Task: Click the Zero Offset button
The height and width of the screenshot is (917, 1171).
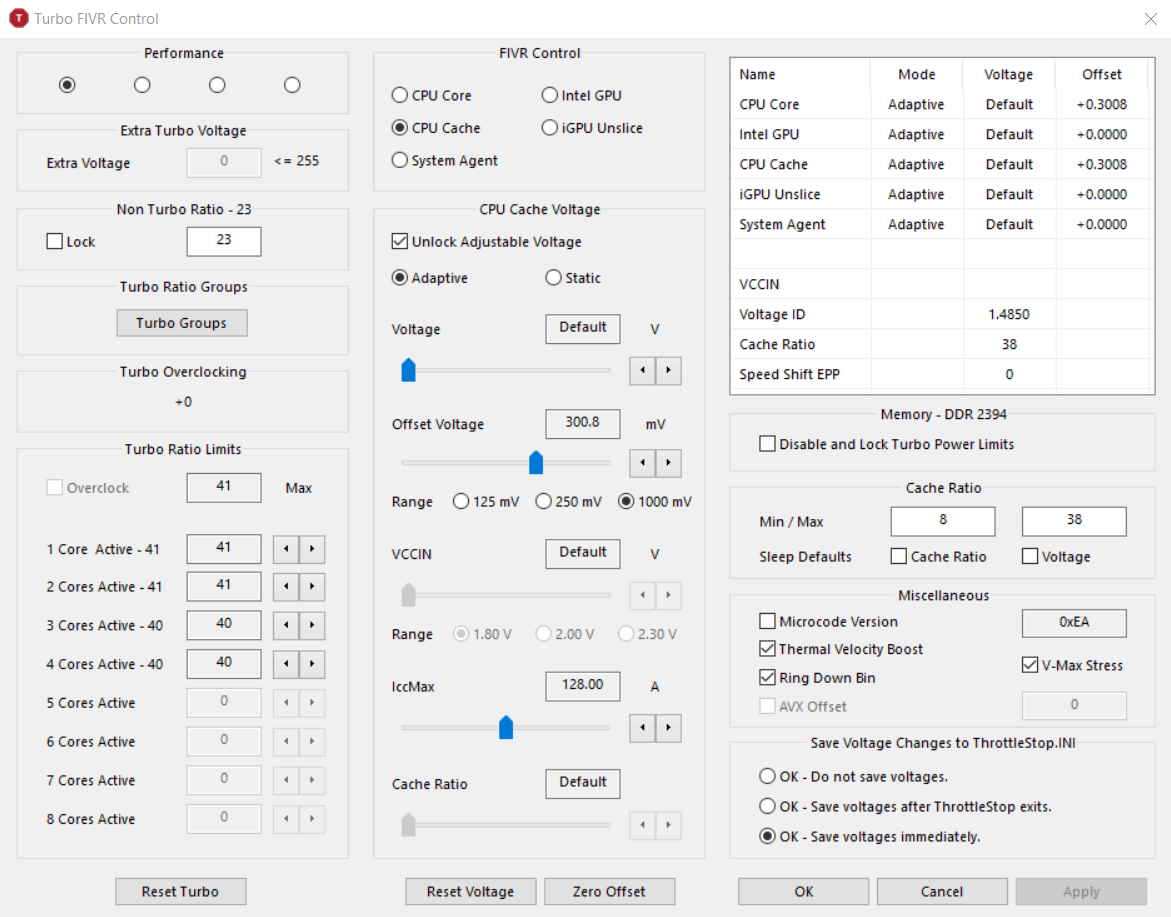Action: (x=609, y=892)
